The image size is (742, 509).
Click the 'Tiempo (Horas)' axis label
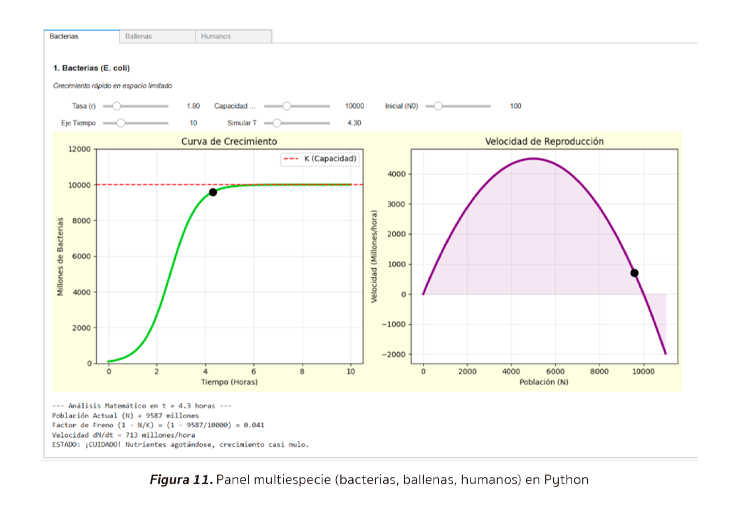[230, 382]
